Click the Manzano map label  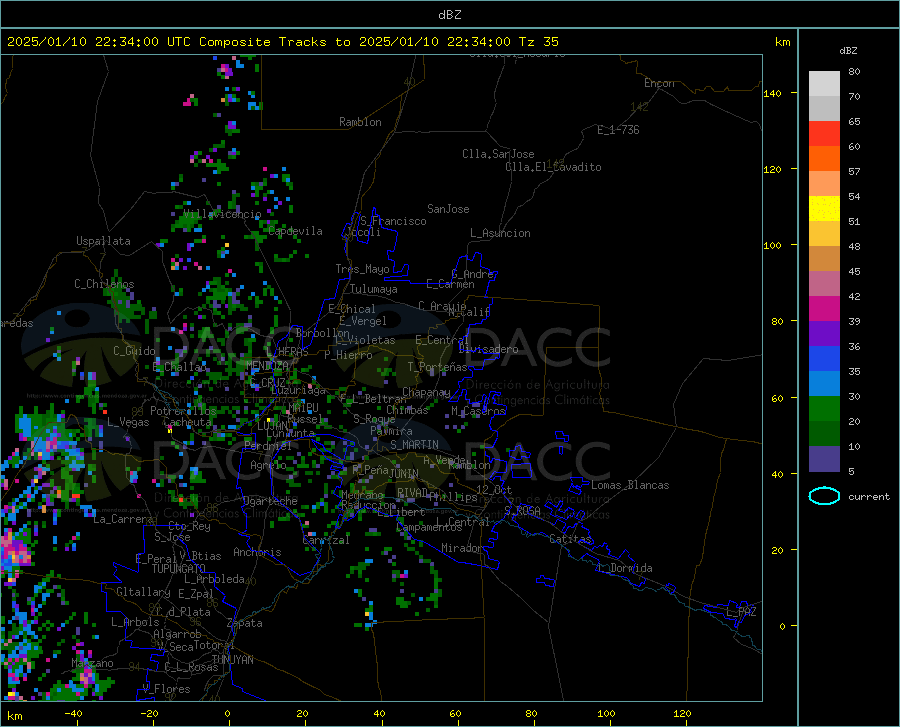click(x=92, y=663)
